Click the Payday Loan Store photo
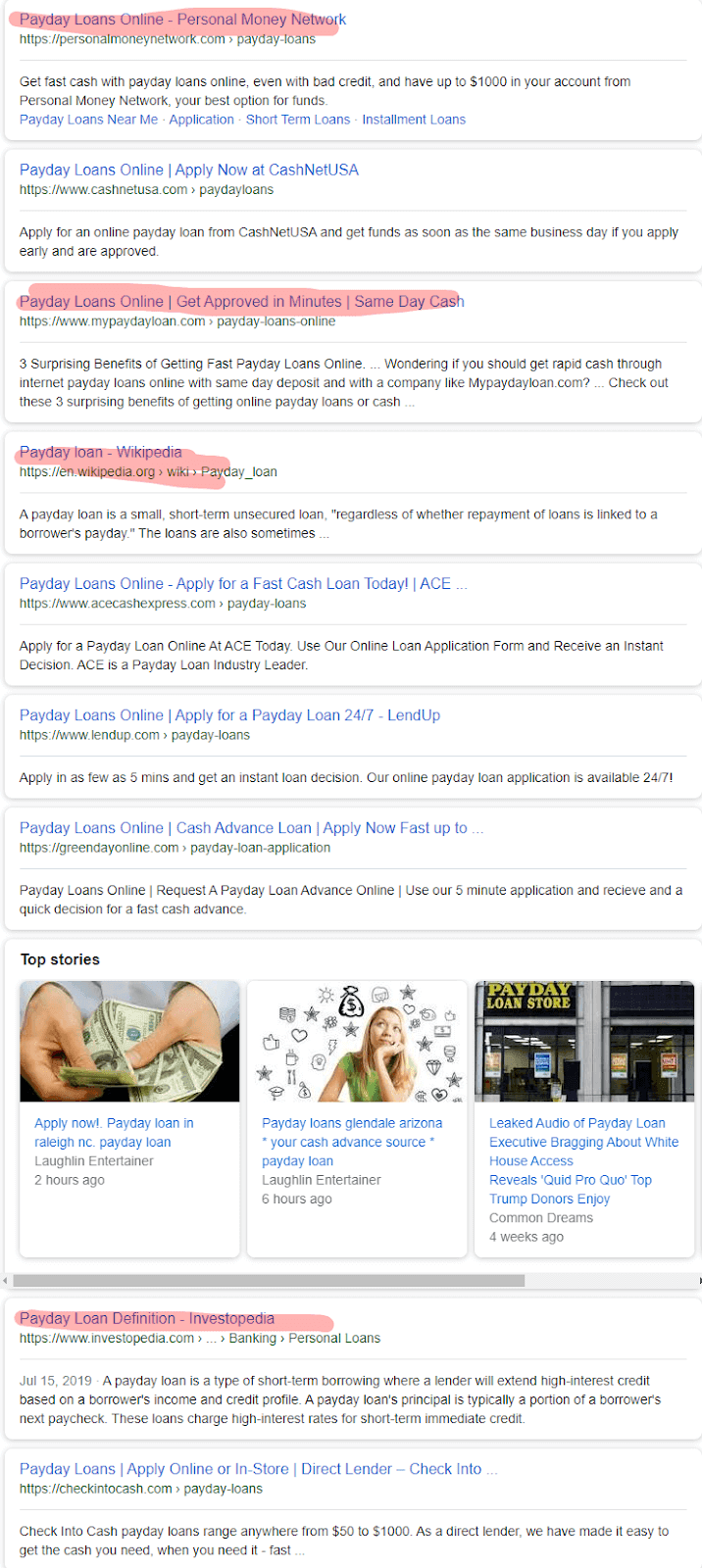This screenshot has width=702, height=1568. click(x=584, y=1042)
